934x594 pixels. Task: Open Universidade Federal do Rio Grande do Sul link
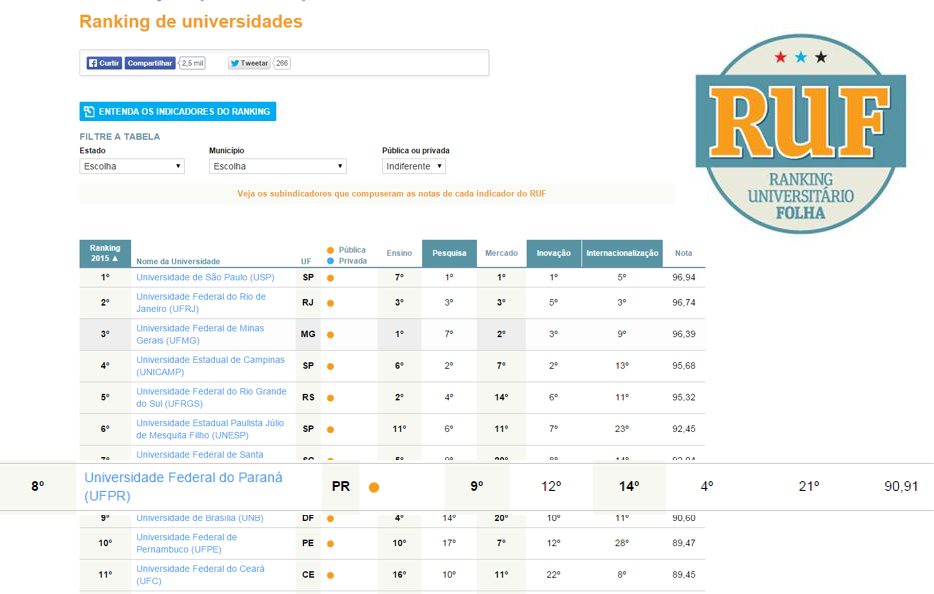(x=211, y=397)
